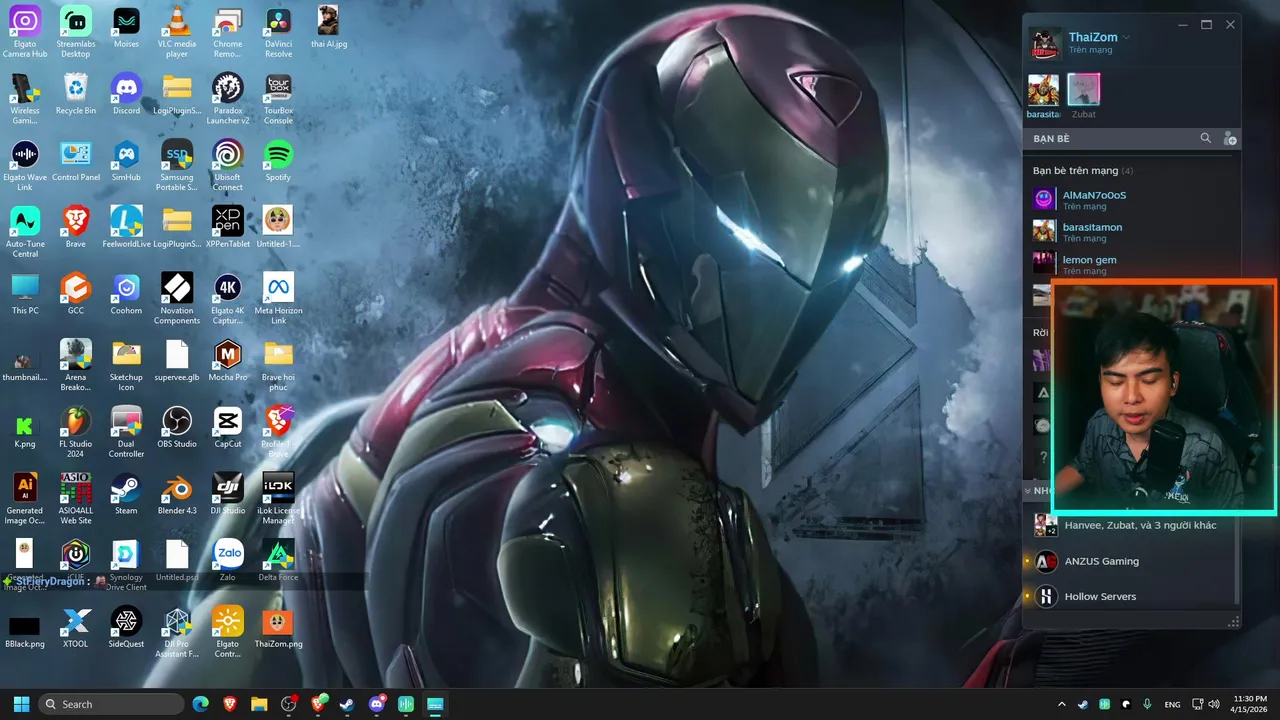Open Novation Components shortcut

177,298
